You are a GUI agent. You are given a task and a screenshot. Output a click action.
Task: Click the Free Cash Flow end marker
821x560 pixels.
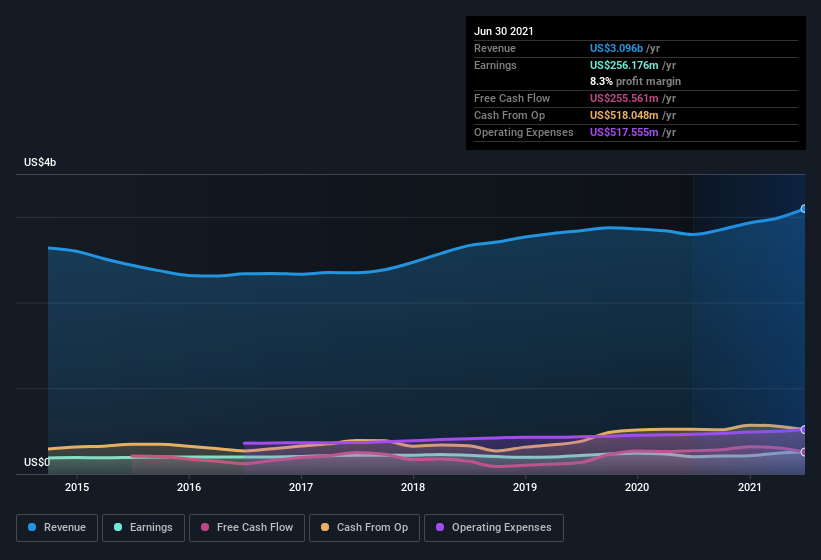[x=804, y=452]
